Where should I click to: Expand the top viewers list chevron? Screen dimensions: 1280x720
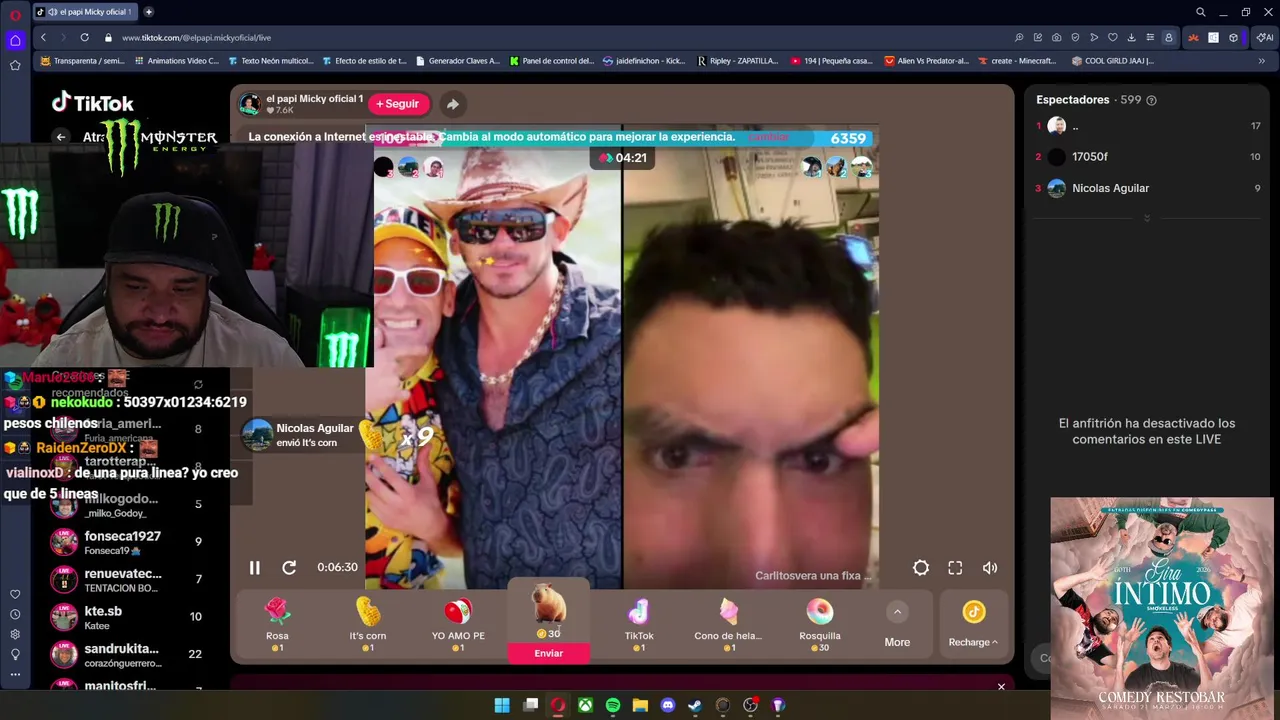(1147, 217)
